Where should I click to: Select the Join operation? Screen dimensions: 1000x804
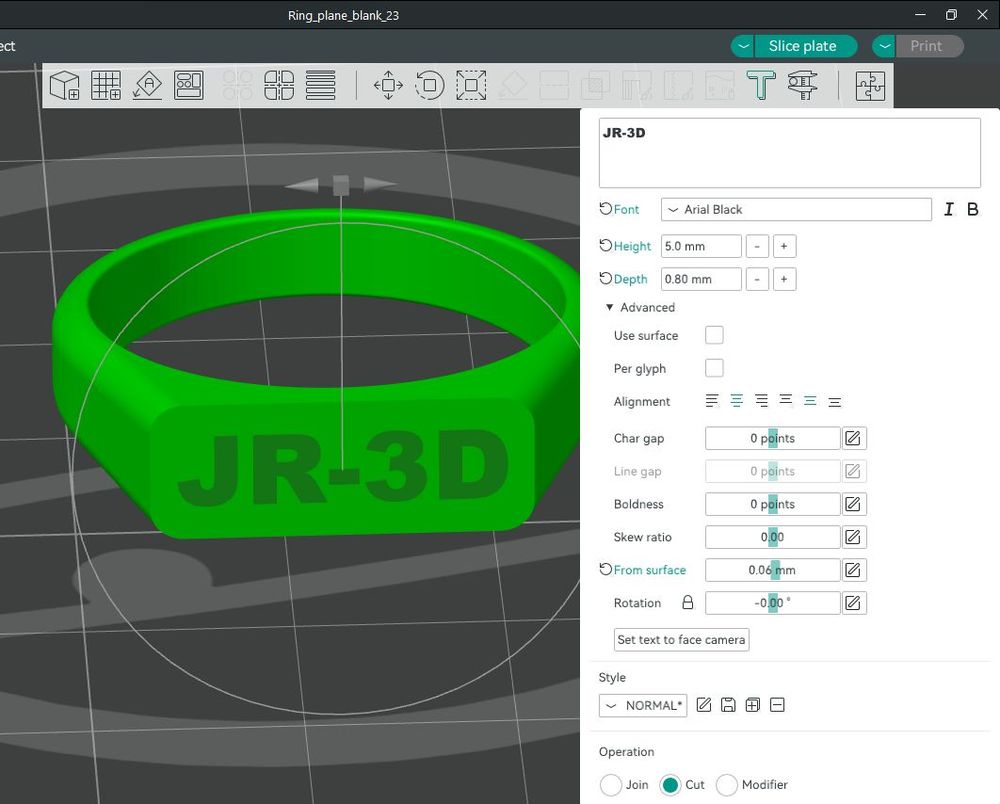[610, 785]
